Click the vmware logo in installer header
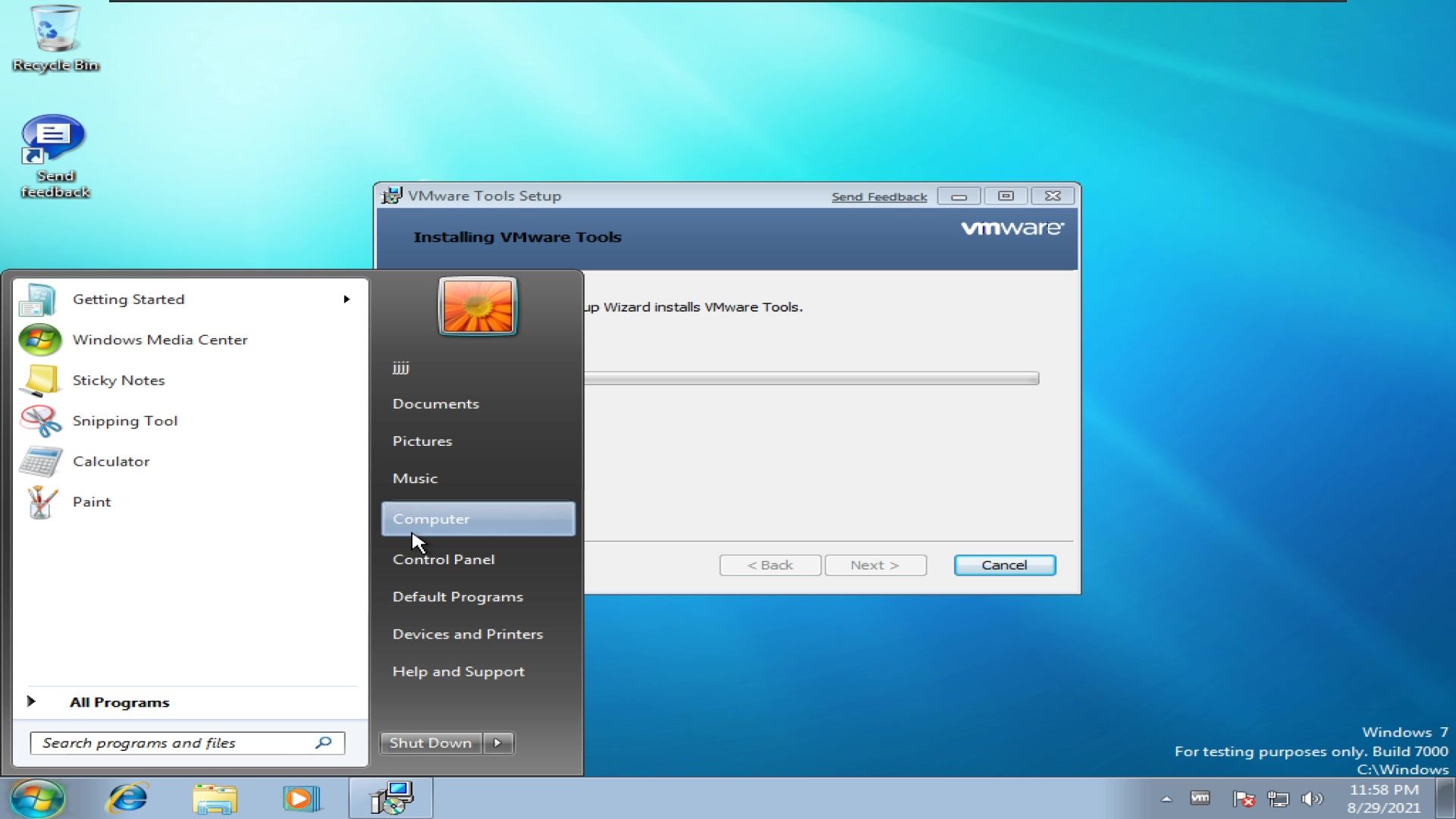Viewport: 1456px width, 819px height. click(x=1012, y=227)
